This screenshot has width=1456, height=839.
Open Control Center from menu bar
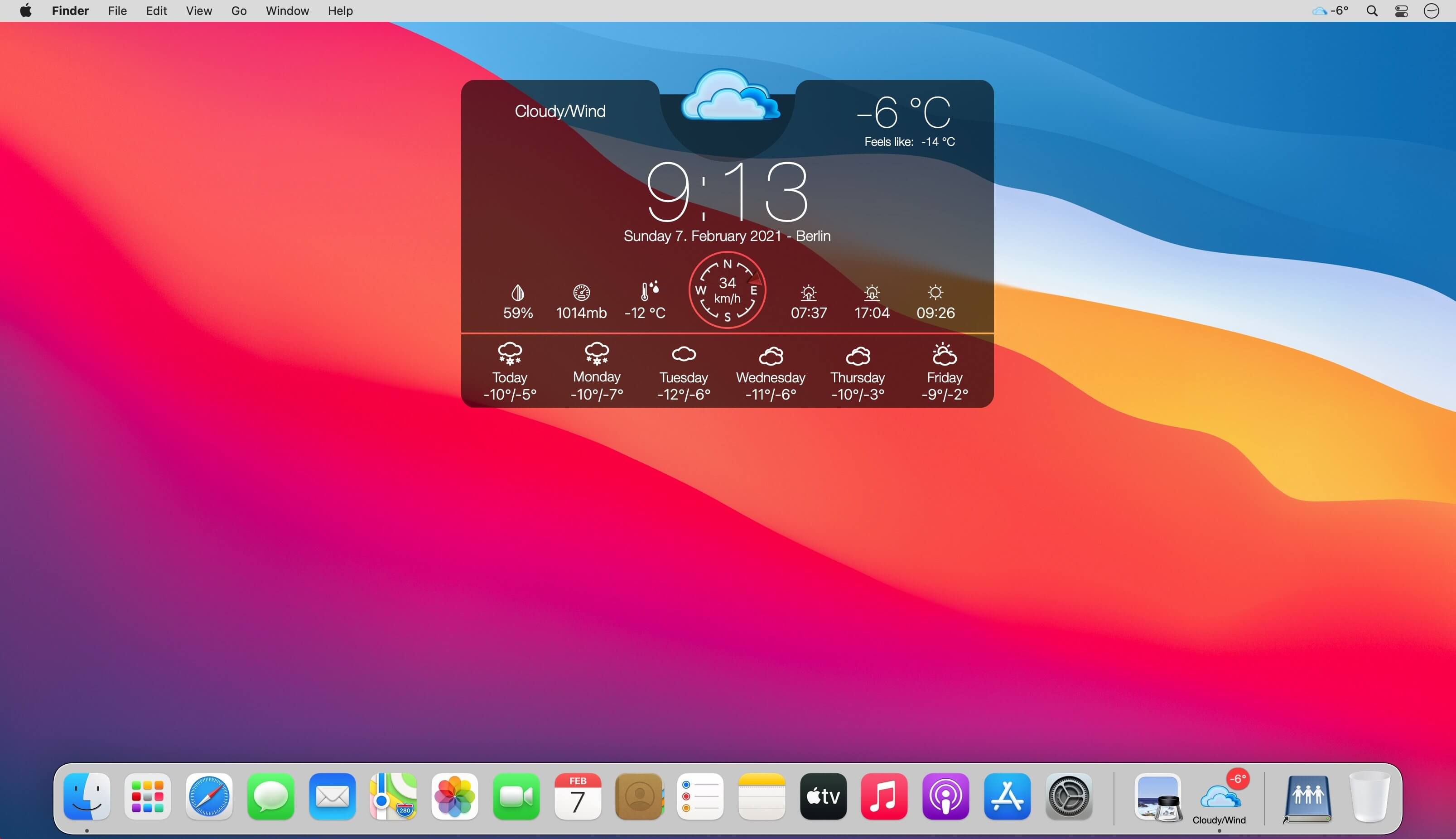1401,11
